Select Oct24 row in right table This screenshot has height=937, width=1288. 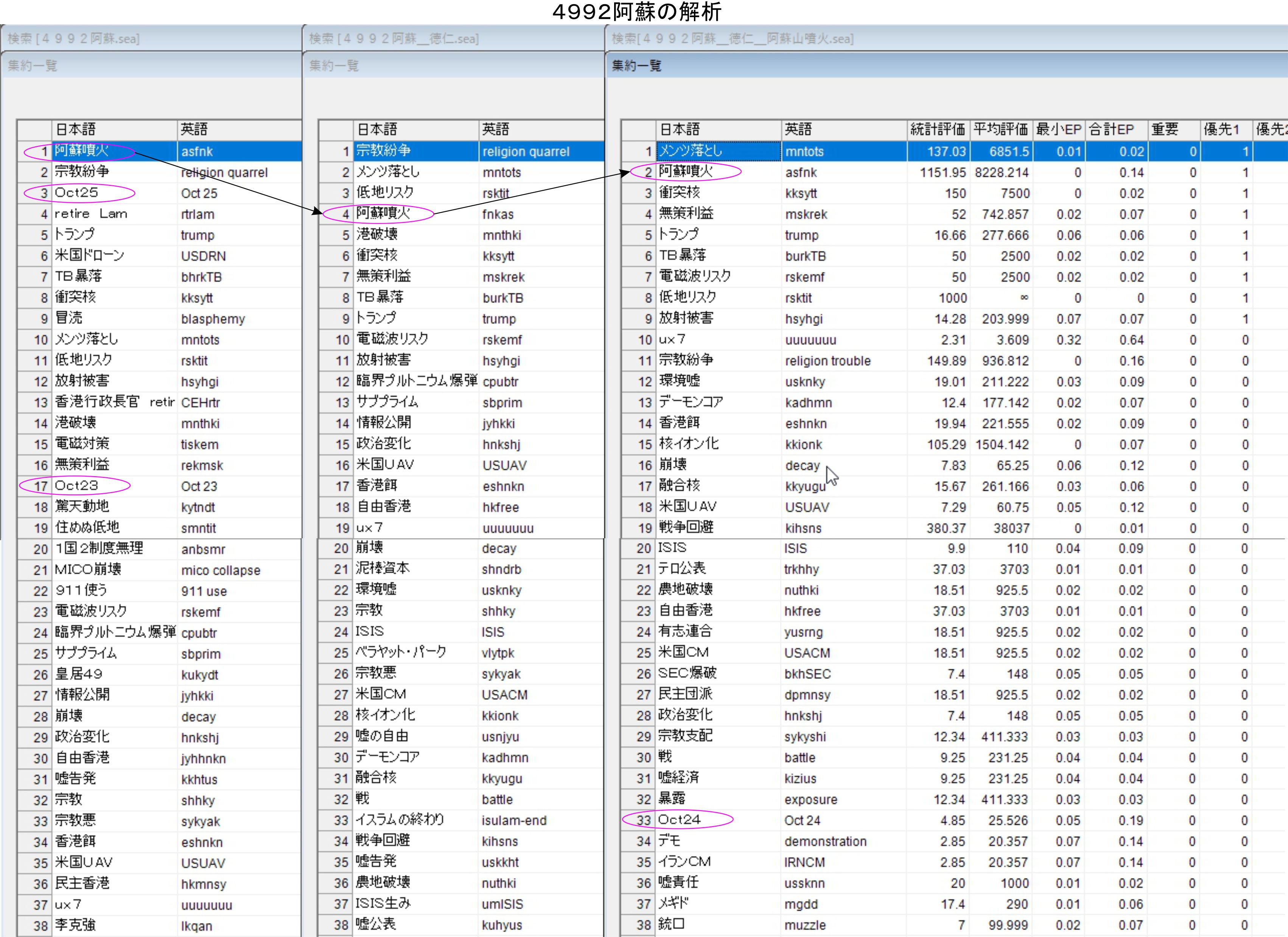point(679,820)
